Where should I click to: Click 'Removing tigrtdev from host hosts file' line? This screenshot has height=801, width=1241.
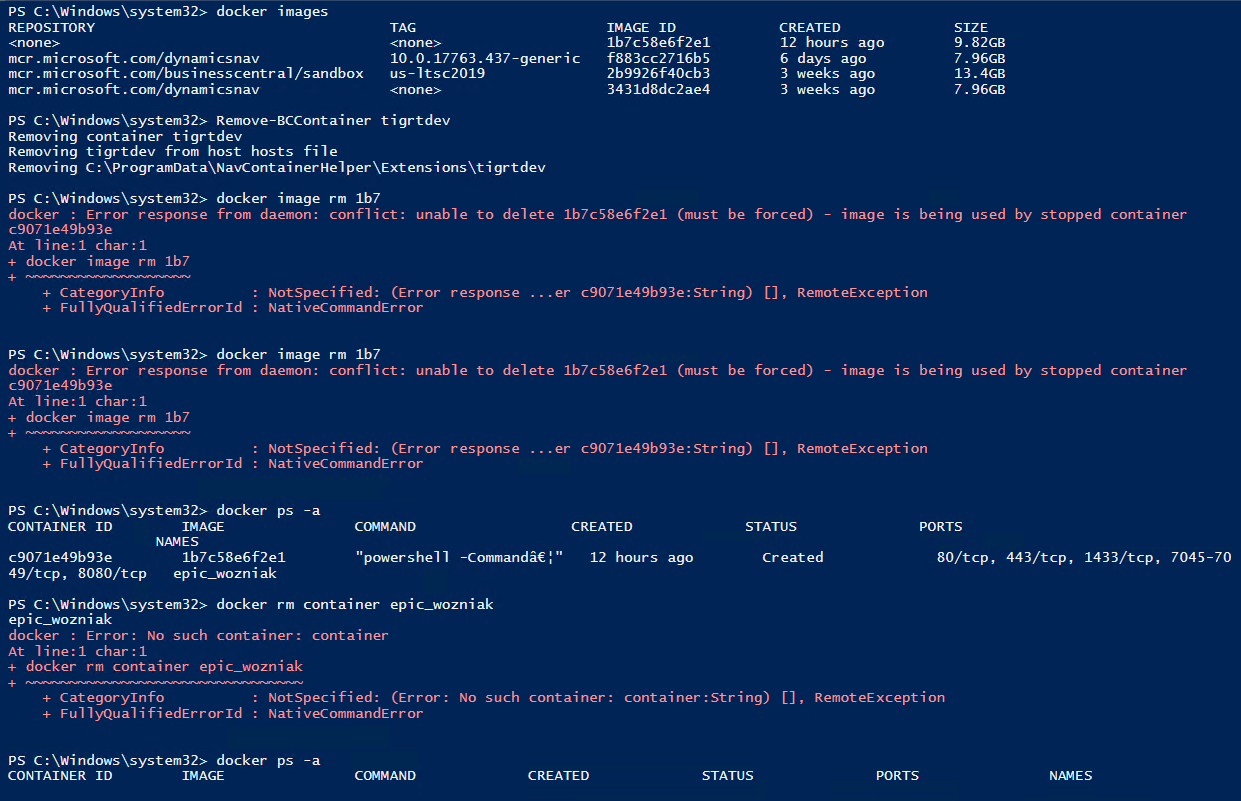coord(173,152)
